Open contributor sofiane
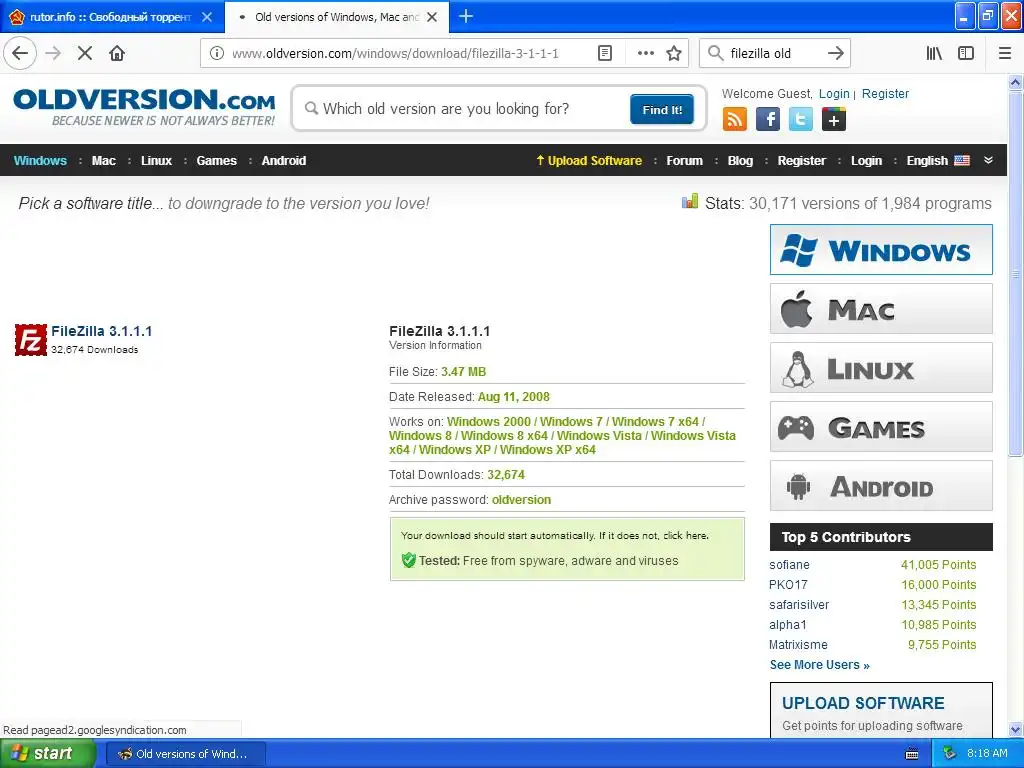 click(789, 565)
